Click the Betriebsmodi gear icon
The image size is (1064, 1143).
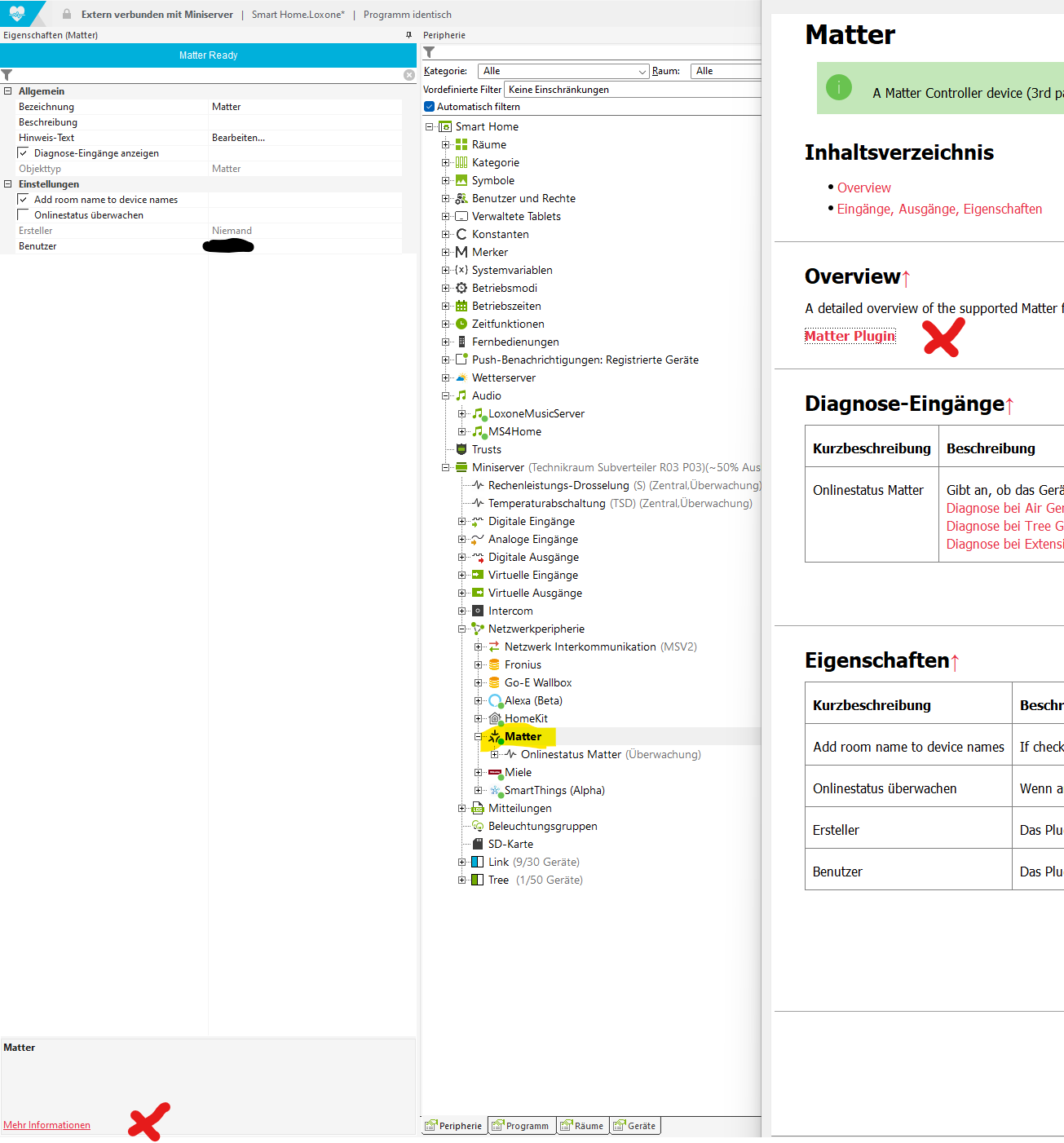tap(461, 288)
